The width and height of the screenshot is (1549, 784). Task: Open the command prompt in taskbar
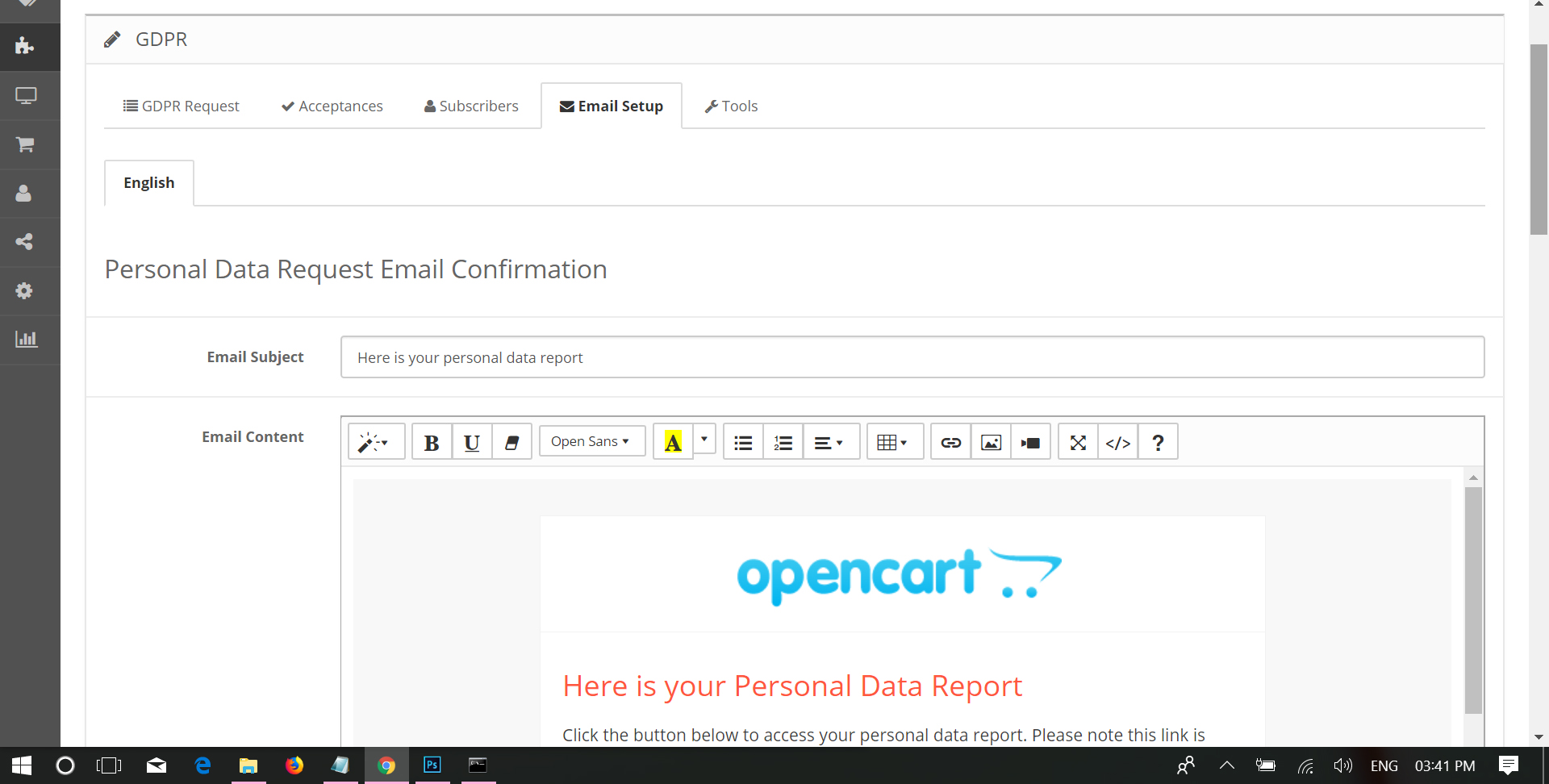478,765
